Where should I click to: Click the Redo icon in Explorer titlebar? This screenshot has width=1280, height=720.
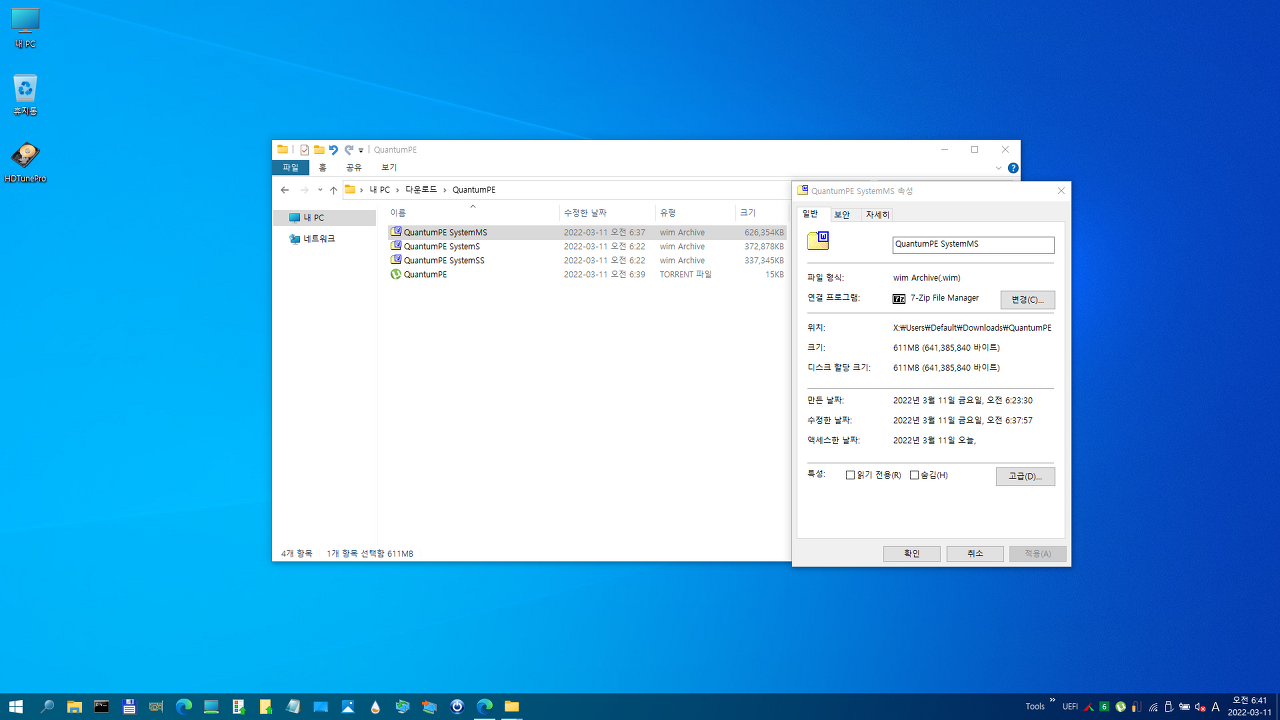tap(348, 149)
